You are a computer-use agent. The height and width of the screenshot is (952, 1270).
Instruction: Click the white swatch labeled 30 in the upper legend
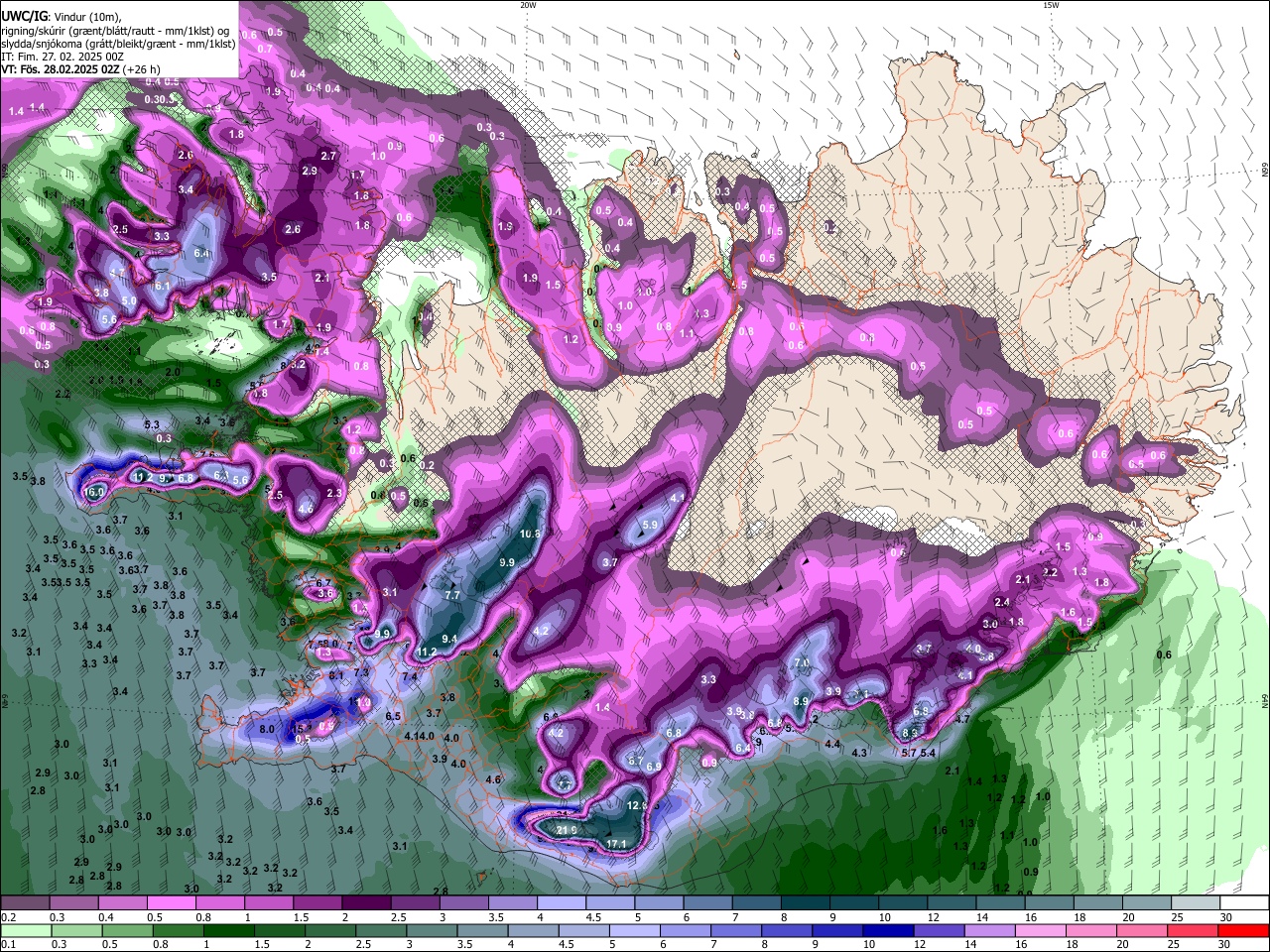coord(1244,902)
